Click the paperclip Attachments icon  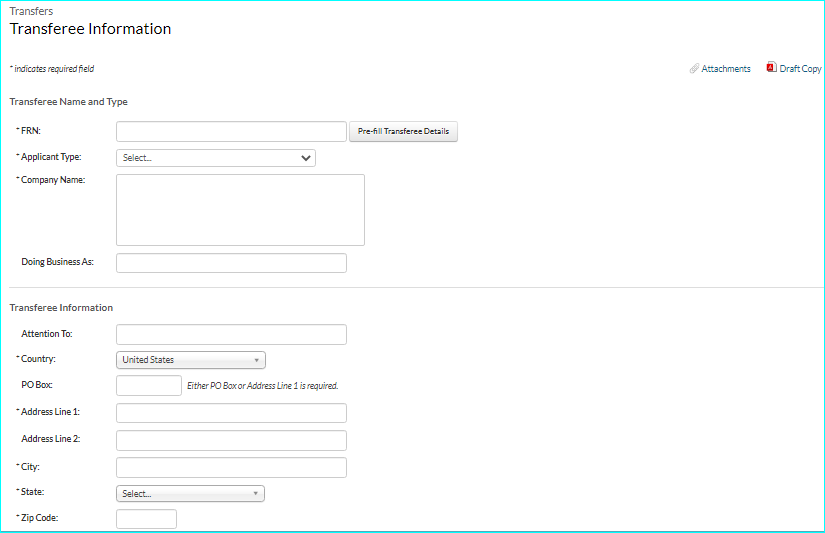click(694, 68)
